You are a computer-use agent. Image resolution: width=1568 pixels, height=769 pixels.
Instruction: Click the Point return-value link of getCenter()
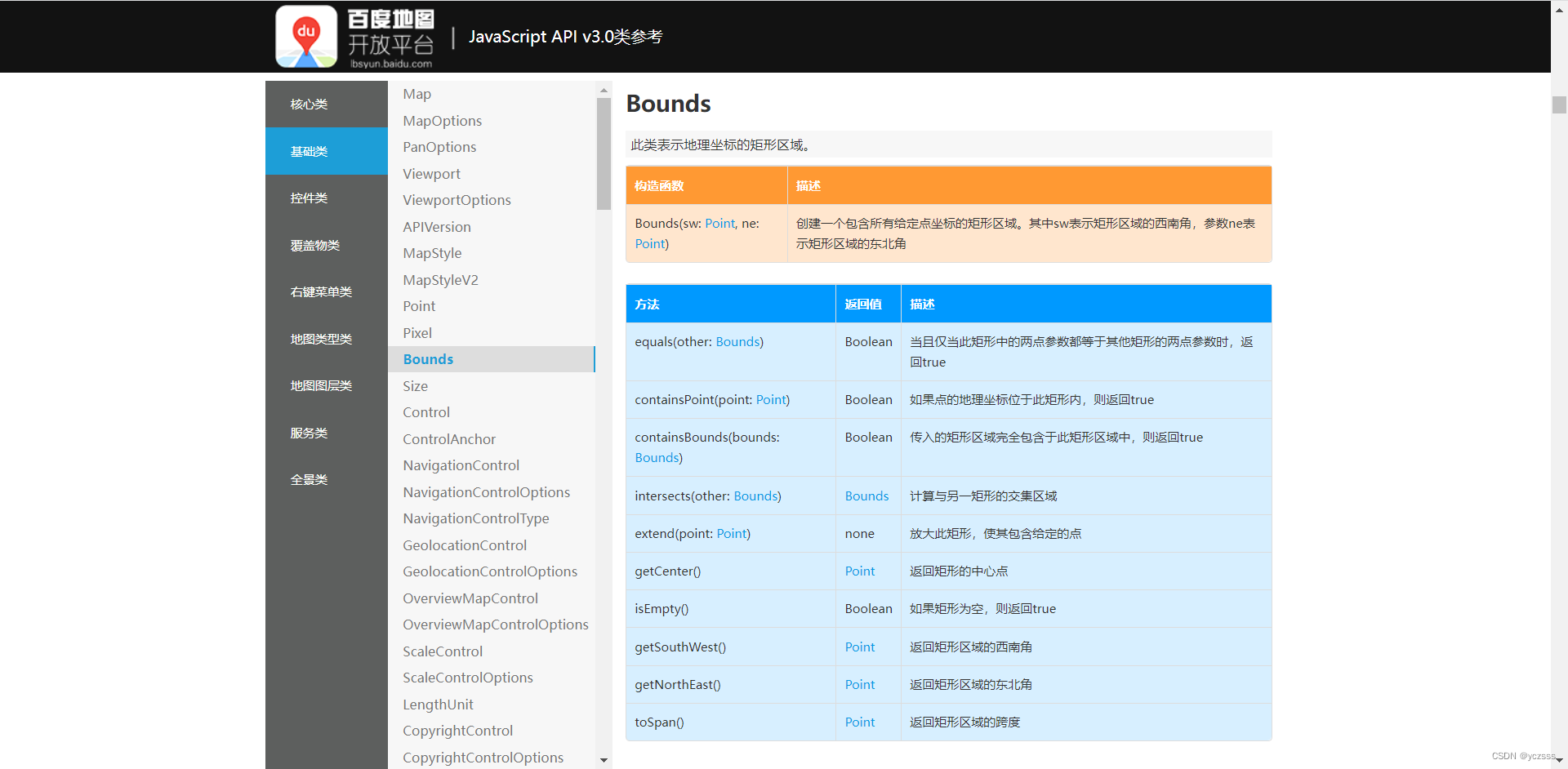click(859, 571)
